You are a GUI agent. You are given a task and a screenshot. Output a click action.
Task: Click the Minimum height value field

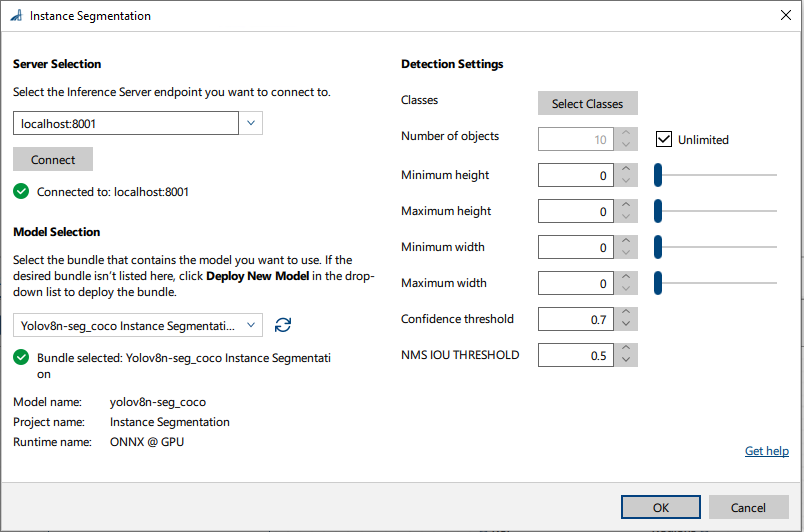(575, 175)
